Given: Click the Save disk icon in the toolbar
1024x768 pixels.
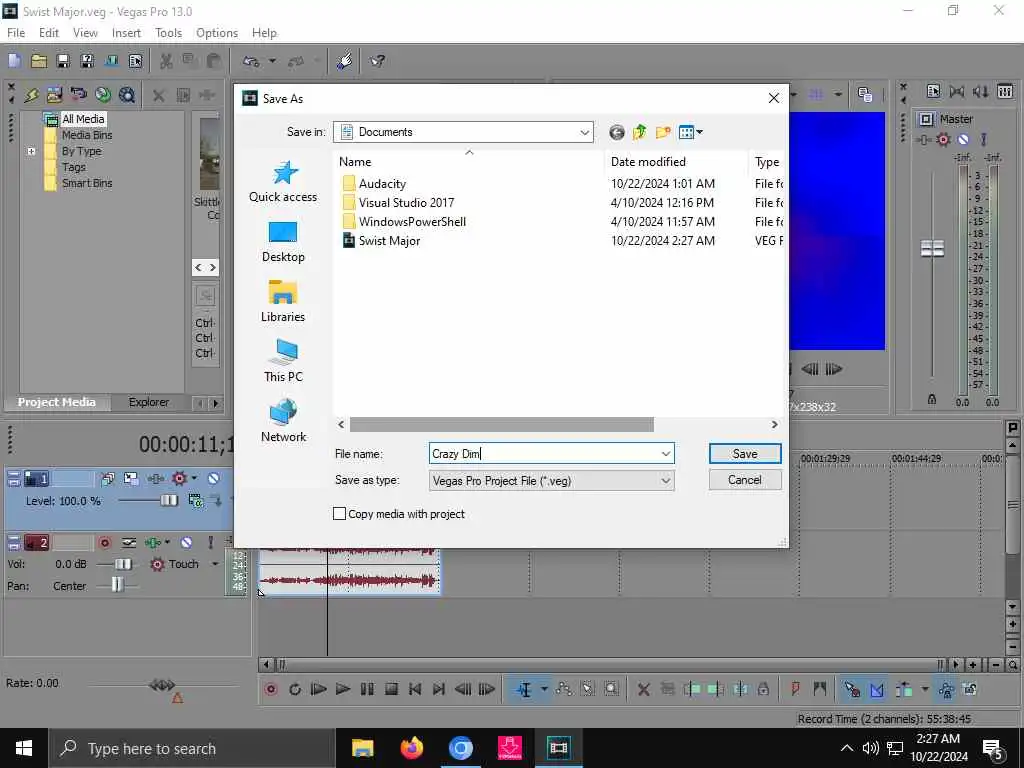Looking at the screenshot, I should click(63, 61).
